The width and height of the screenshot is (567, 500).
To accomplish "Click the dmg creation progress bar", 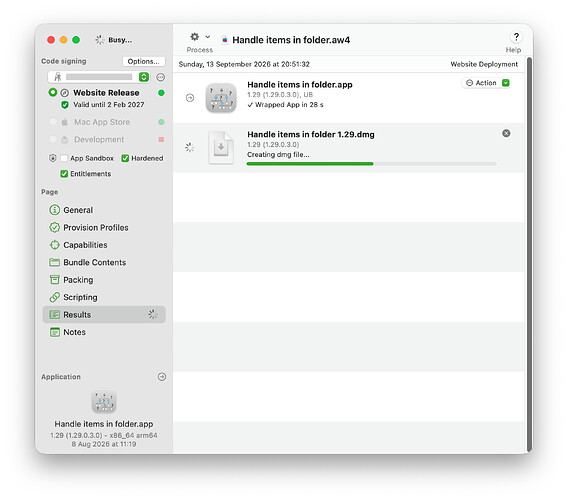I will click(x=371, y=164).
